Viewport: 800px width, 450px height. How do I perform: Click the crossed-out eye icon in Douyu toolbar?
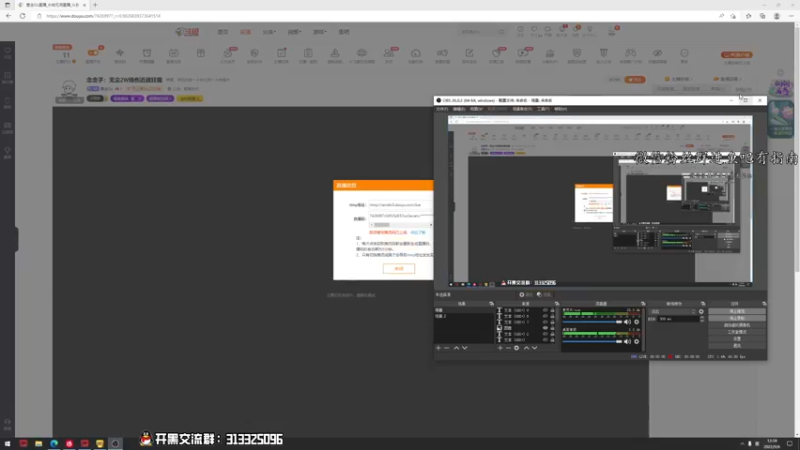point(657,53)
